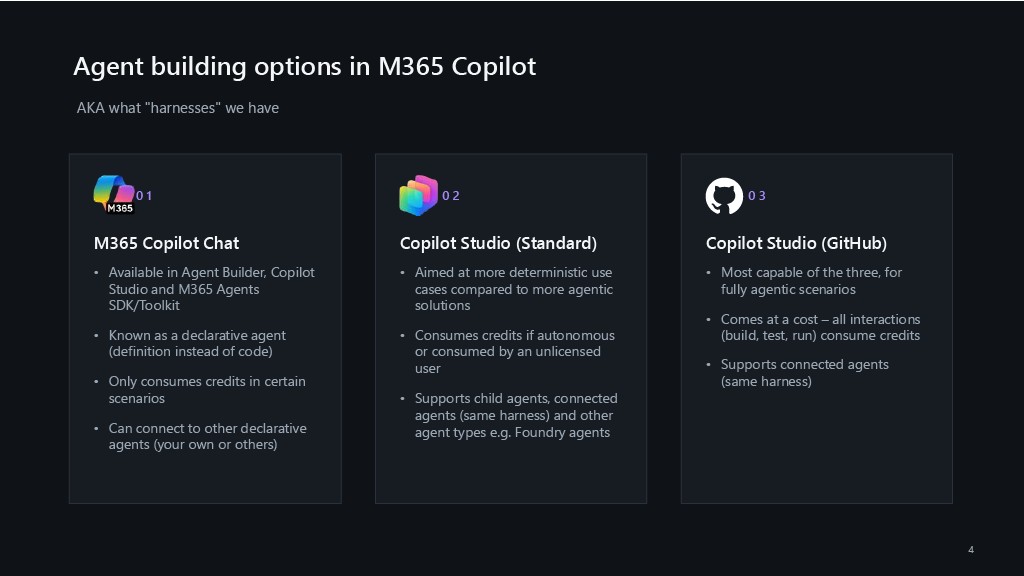
Task: Click bullet about only consuming credits in scenarios
Action: [x=207, y=390]
